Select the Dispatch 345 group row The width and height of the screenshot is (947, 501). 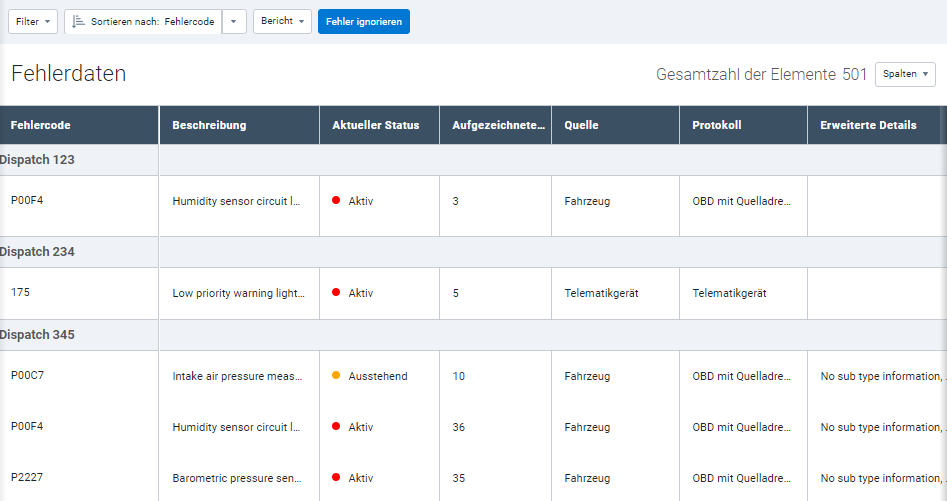click(x=38, y=335)
